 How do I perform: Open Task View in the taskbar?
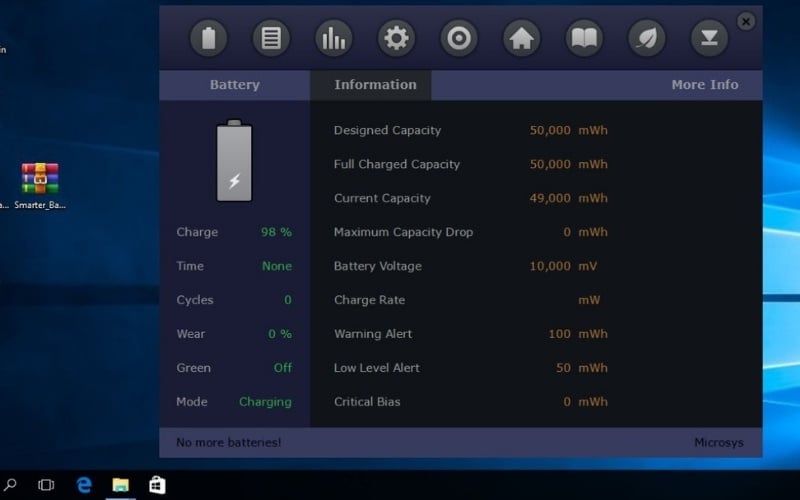click(x=46, y=485)
